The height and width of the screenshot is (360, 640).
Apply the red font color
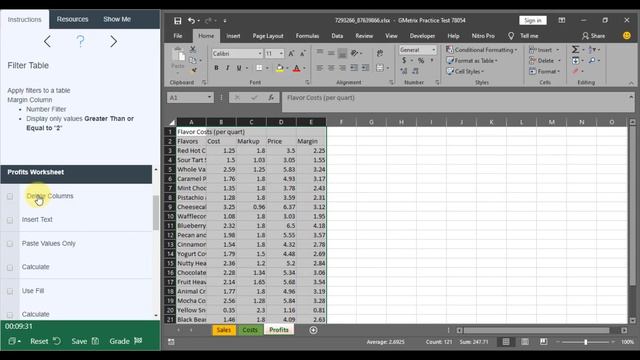point(297,68)
